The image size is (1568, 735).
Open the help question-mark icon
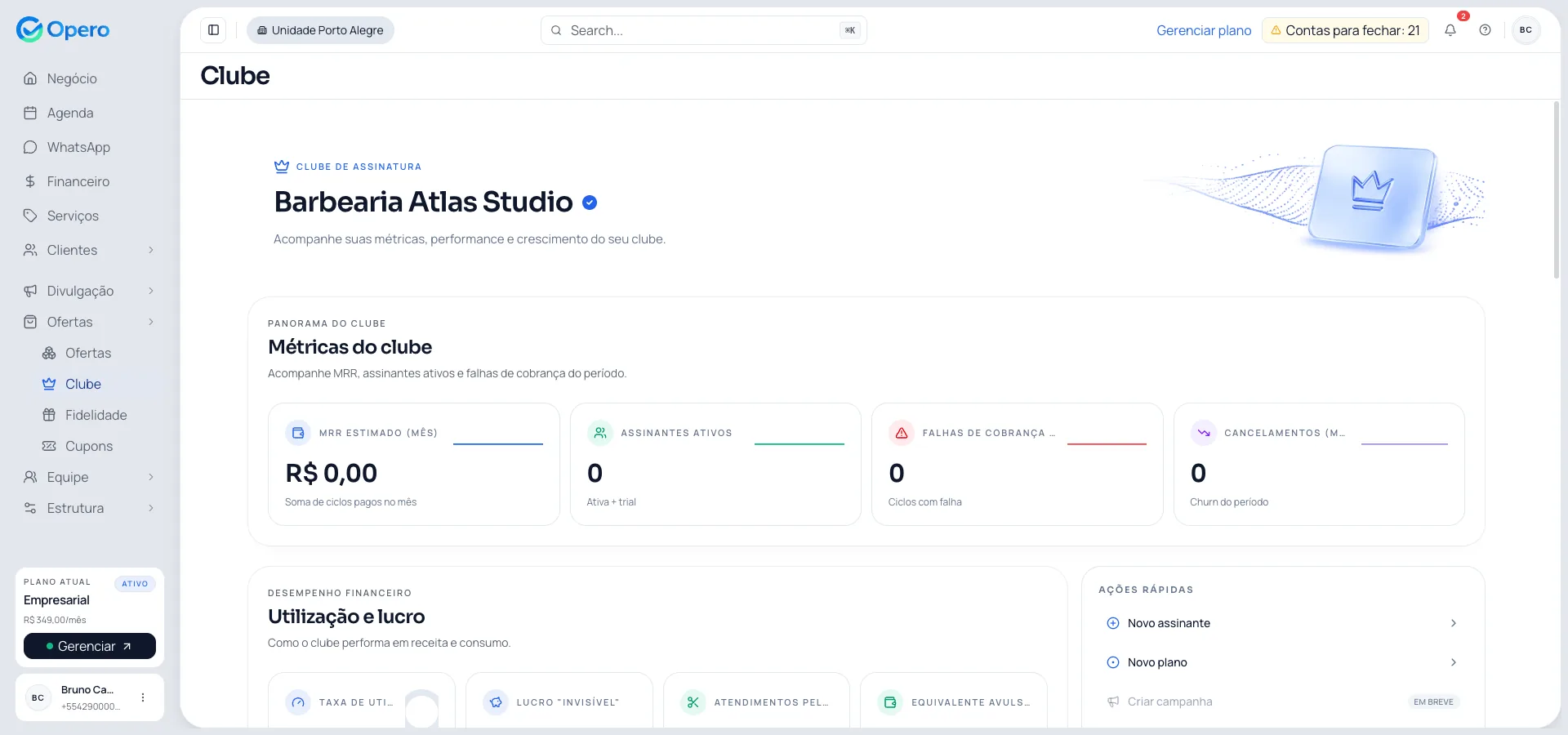coord(1485,30)
